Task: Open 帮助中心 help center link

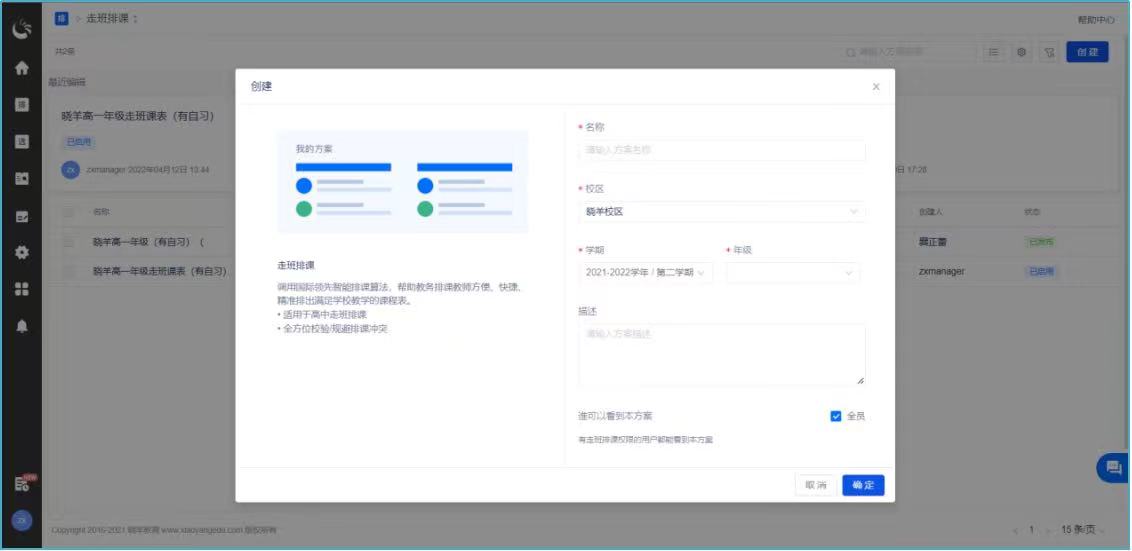Action: 1095,20
